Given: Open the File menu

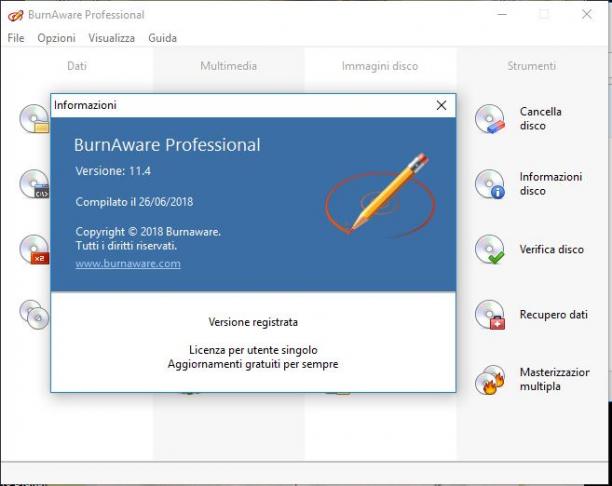Looking at the screenshot, I should [x=16, y=38].
